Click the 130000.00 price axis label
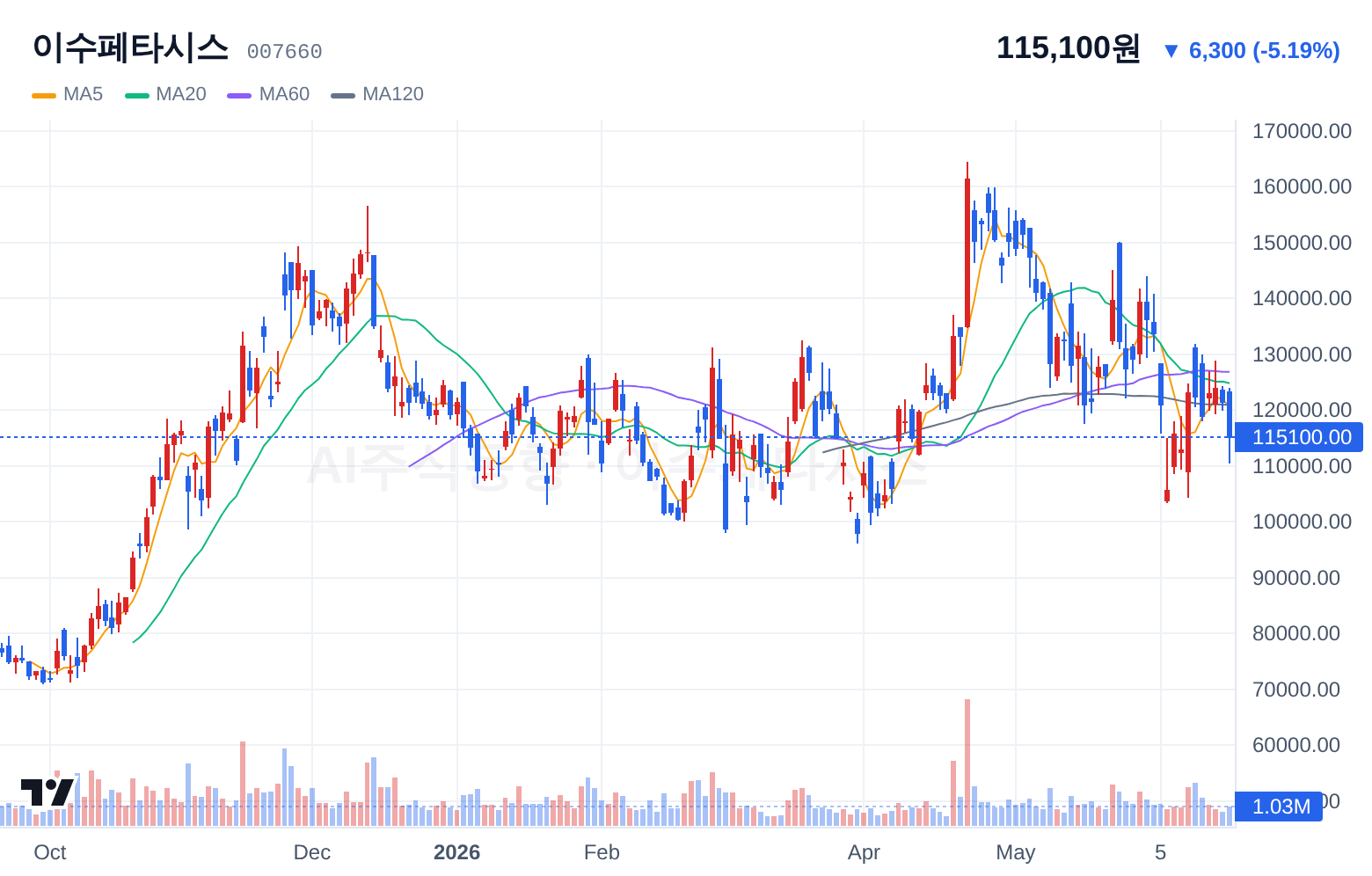The width and height of the screenshot is (1372, 876). click(1302, 354)
